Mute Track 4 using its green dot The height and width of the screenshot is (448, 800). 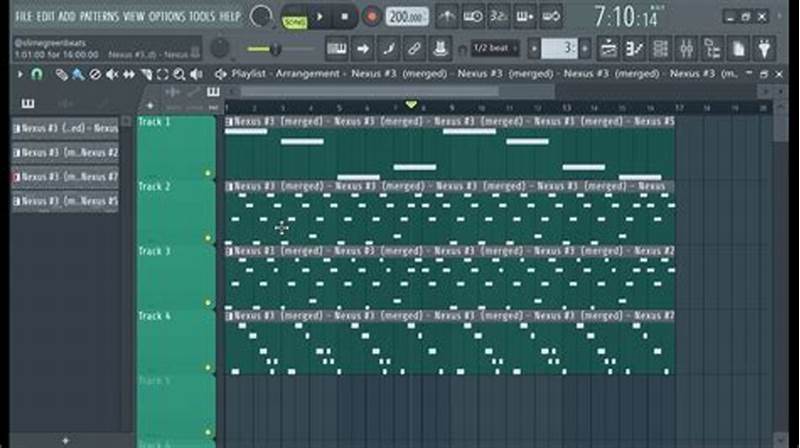pyautogui.click(x=208, y=367)
